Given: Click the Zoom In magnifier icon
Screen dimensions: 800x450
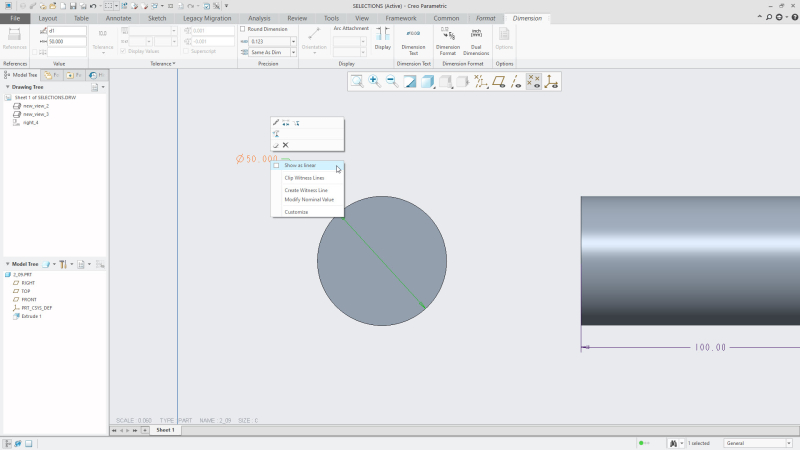Looking at the screenshot, I should click(374, 82).
